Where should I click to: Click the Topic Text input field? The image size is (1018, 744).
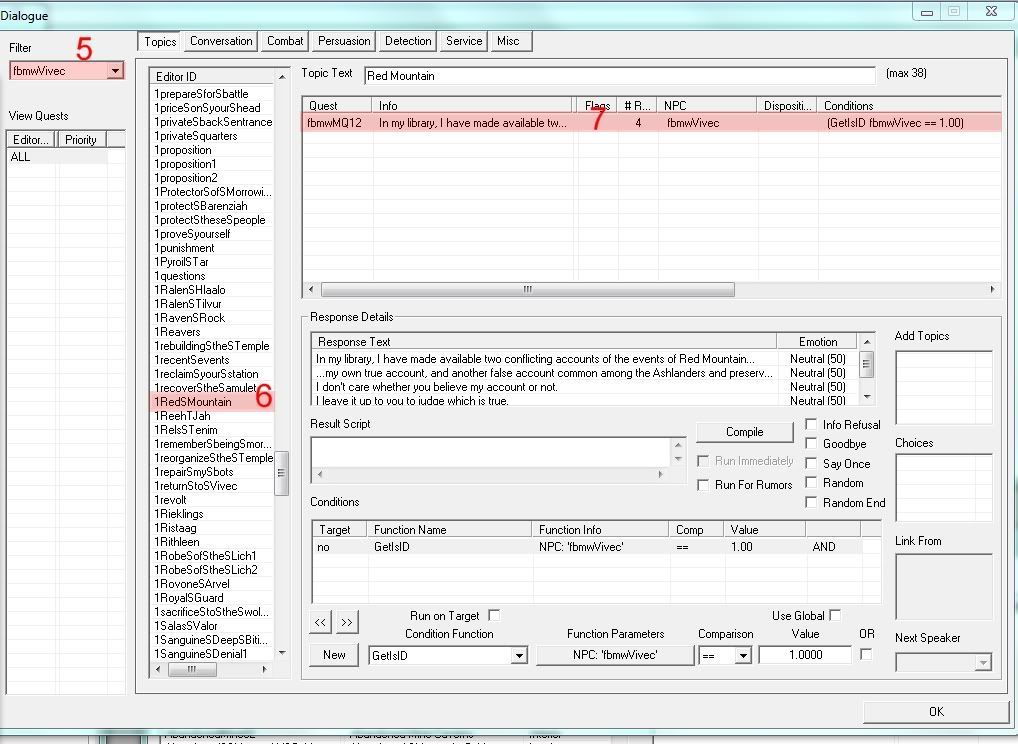(619, 75)
